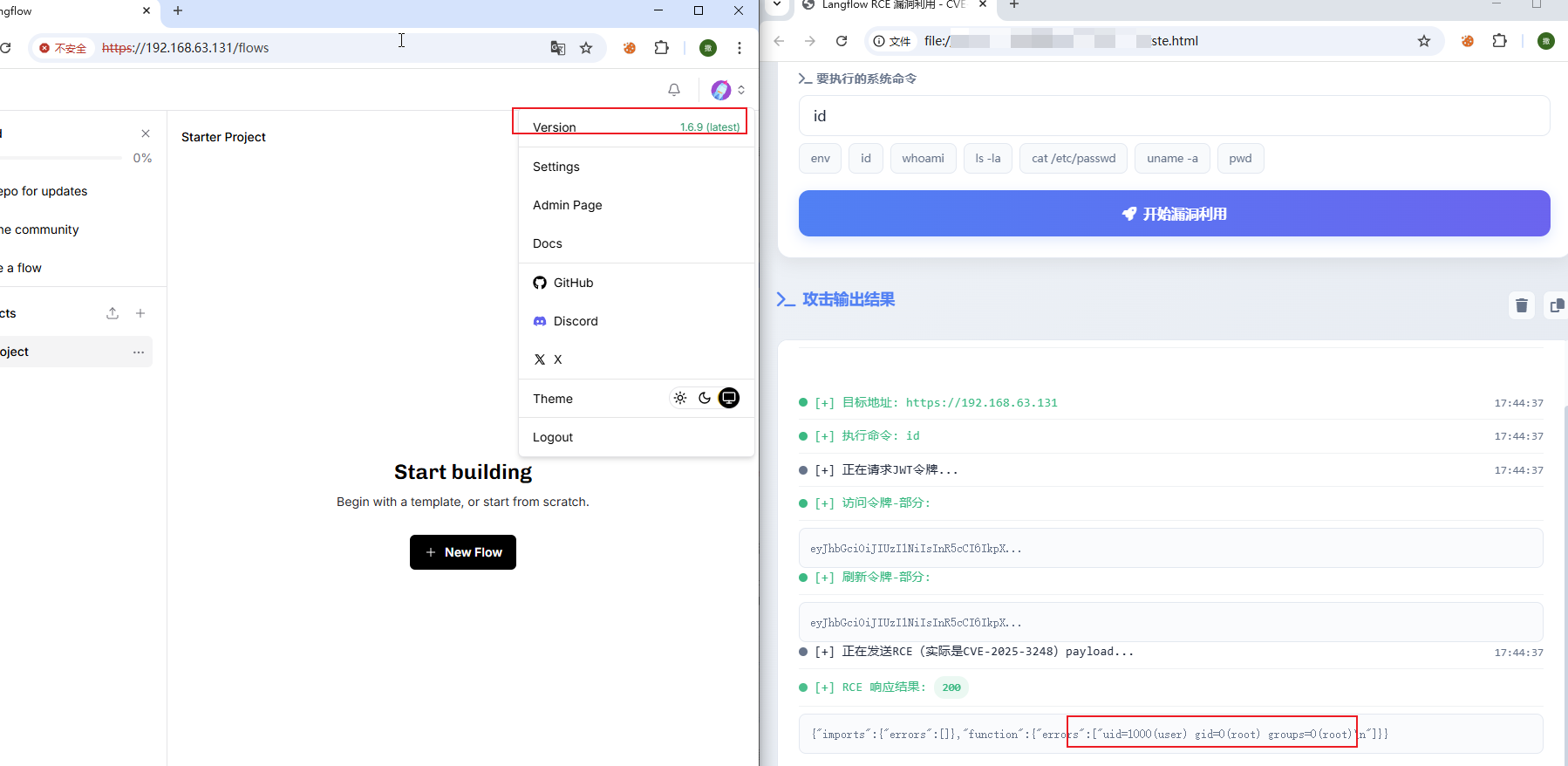The image size is (1568, 766).
Task: Select system theme monitor icon
Action: (x=729, y=398)
